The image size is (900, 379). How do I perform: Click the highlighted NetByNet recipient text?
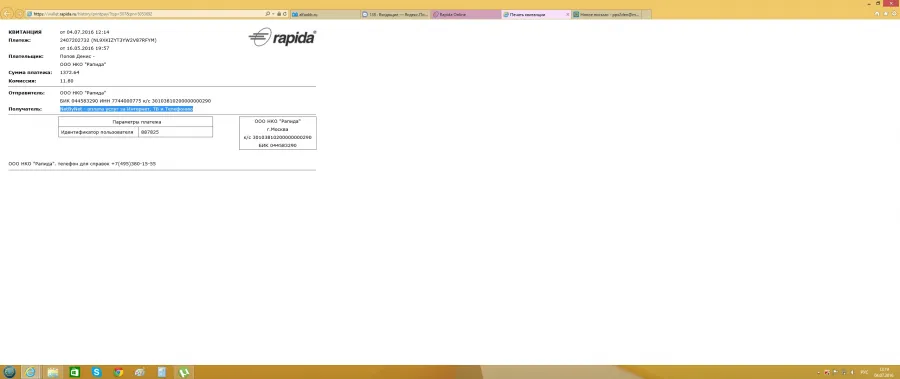[x=126, y=109]
